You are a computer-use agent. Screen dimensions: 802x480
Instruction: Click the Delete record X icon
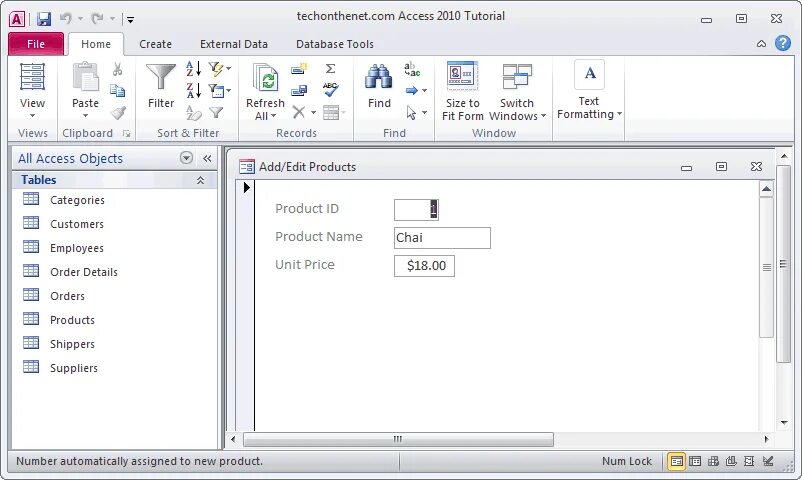(299, 112)
